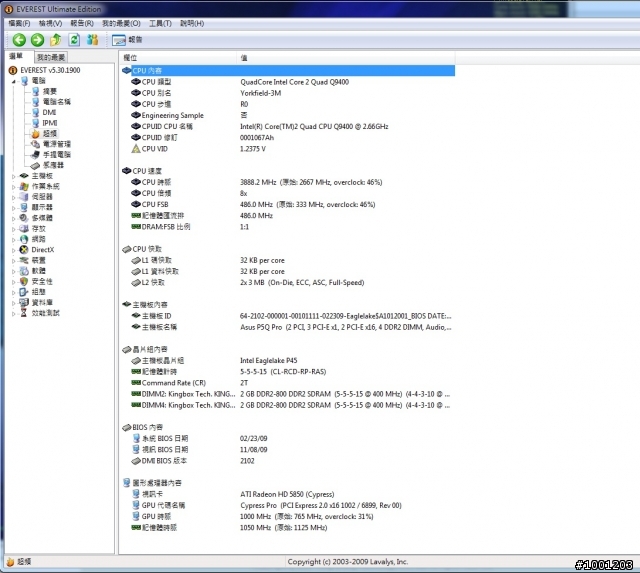Image resolution: width=640 pixels, height=573 pixels.
Task: Click the Yorkfield-3M value
Action: [260, 93]
